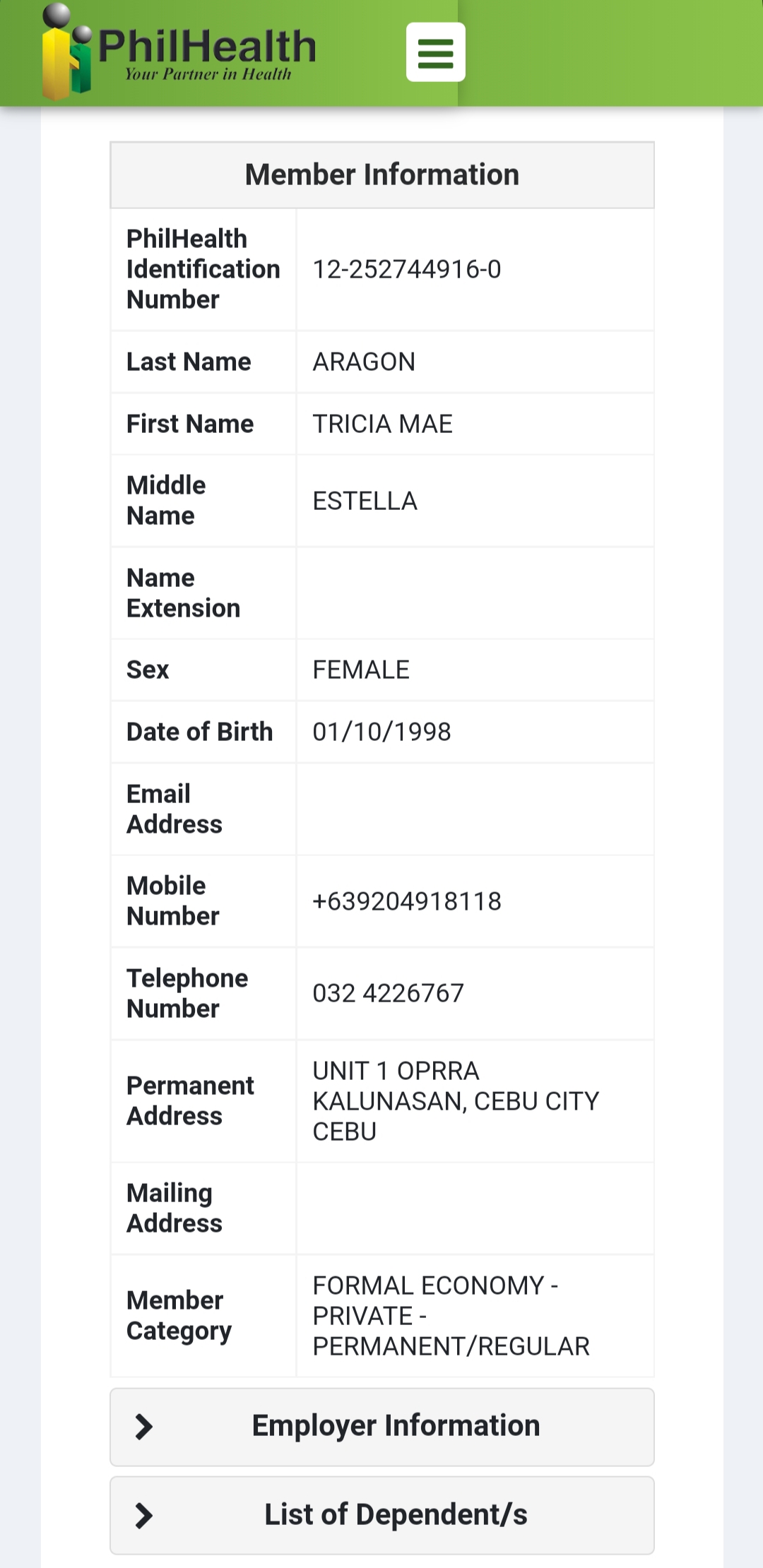Image resolution: width=763 pixels, height=1568 pixels.
Task: Click the first name value TRICIA MAE
Action: point(382,424)
